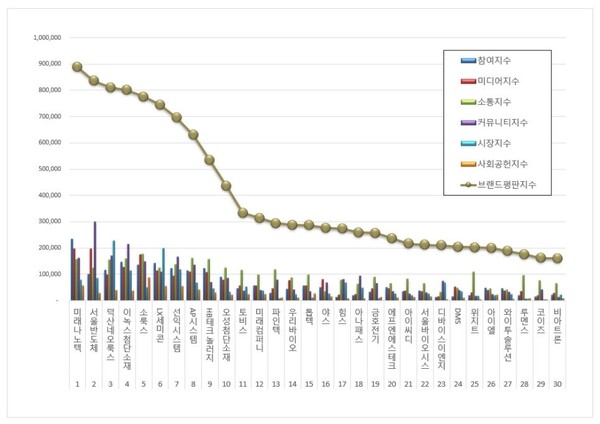600x424 pixels.
Task: Click the 소룩스 category label
Action: [143, 321]
